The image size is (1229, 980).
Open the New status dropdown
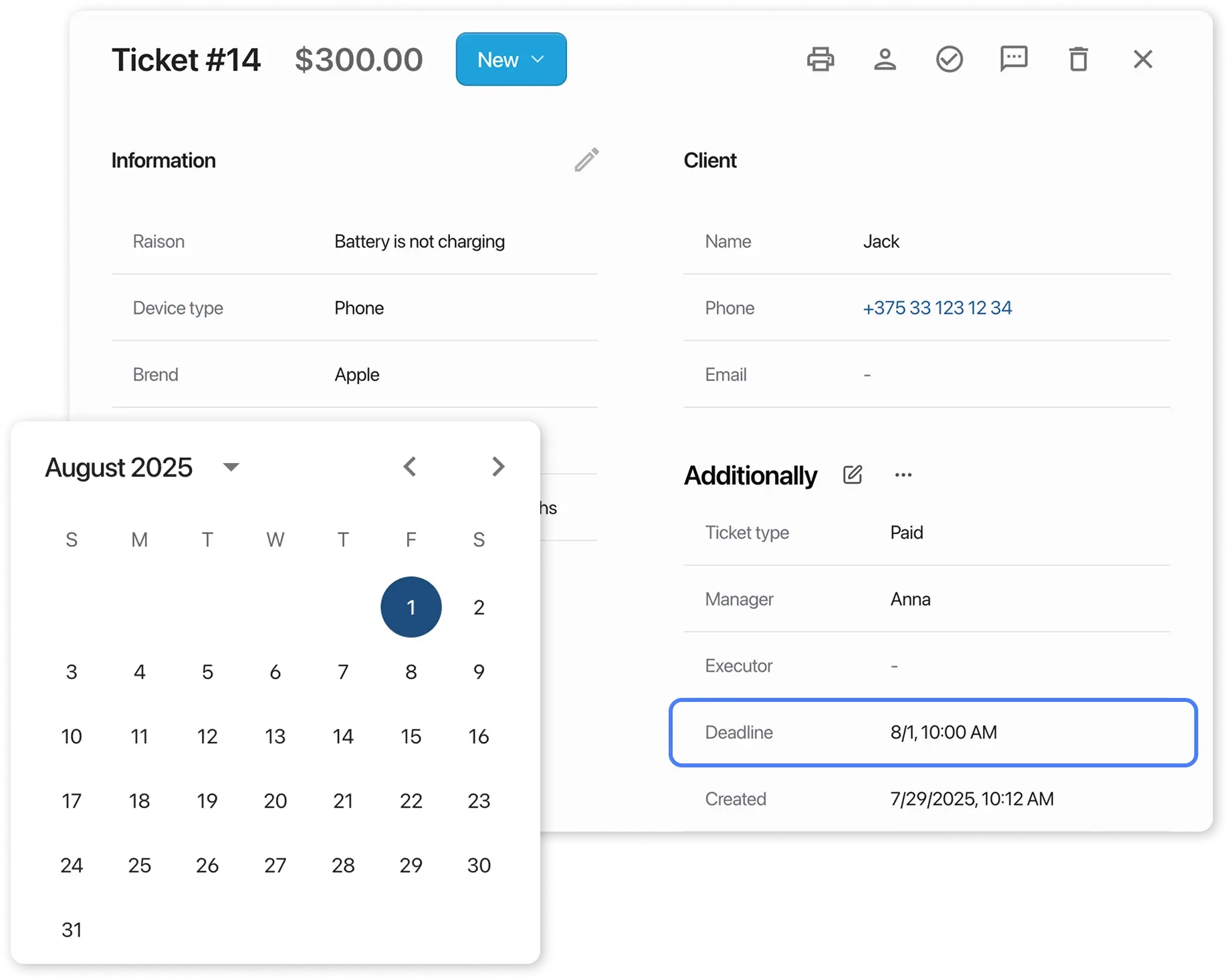511,59
